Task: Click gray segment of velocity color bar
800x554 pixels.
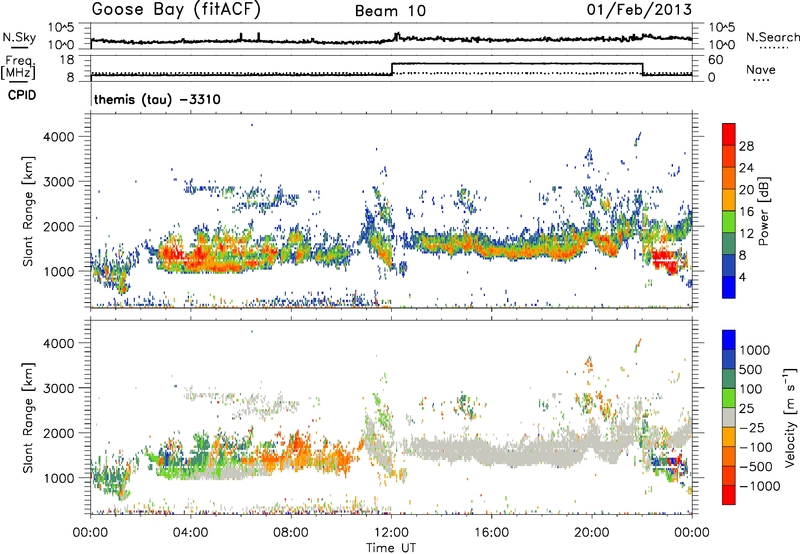Action: [x=729, y=417]
